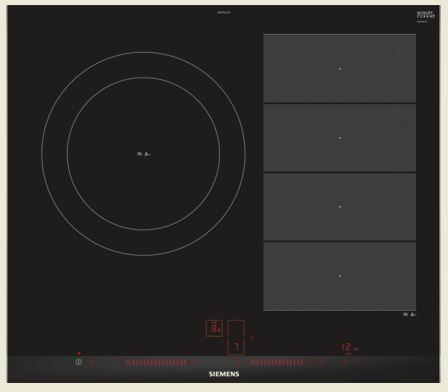Tap the small model text at top centre
The height and width of the screenshot is (392, 448).
tap(224, 12)
